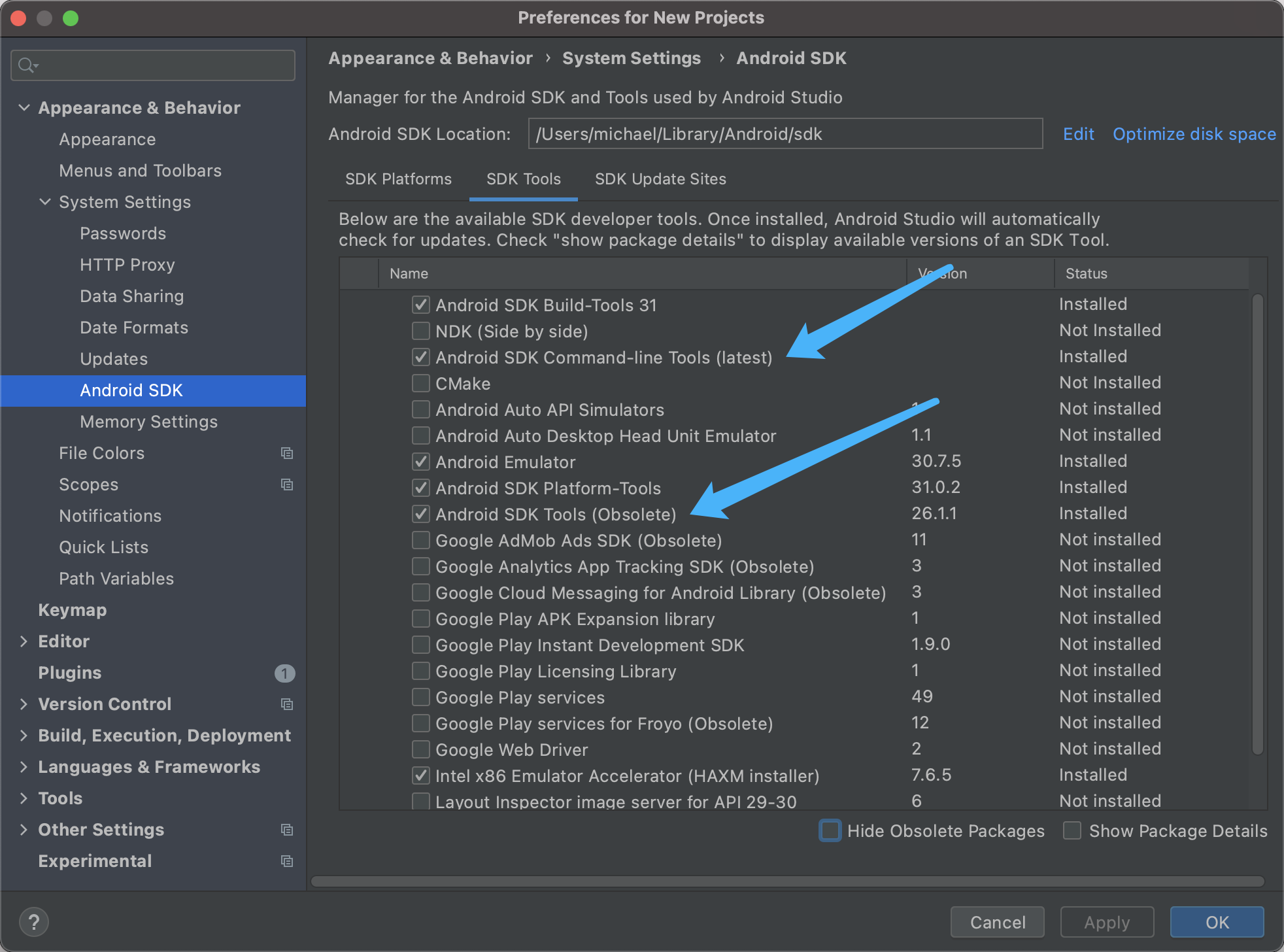This screenshot has height=952, width=1284.
Task: Click the project-level icon beside Scopes
Action: (286, 484)
